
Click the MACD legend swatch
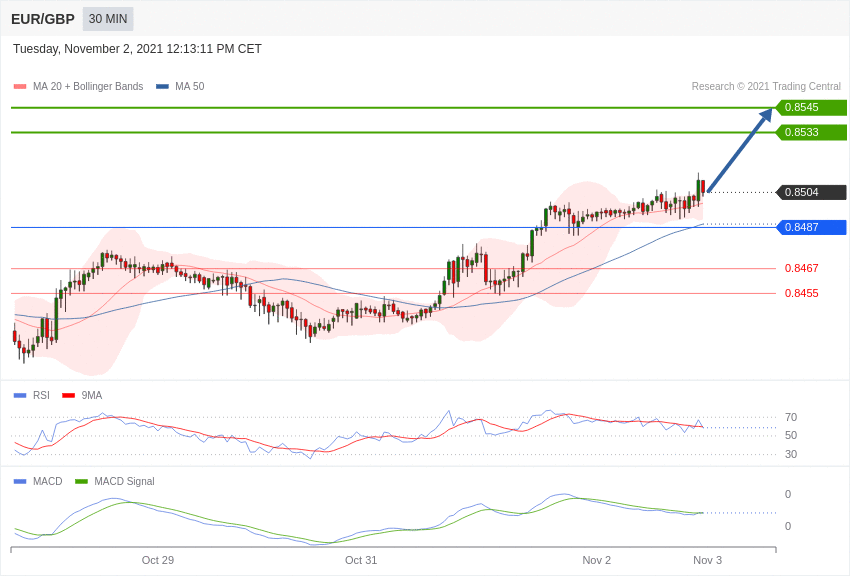(20, 481)
